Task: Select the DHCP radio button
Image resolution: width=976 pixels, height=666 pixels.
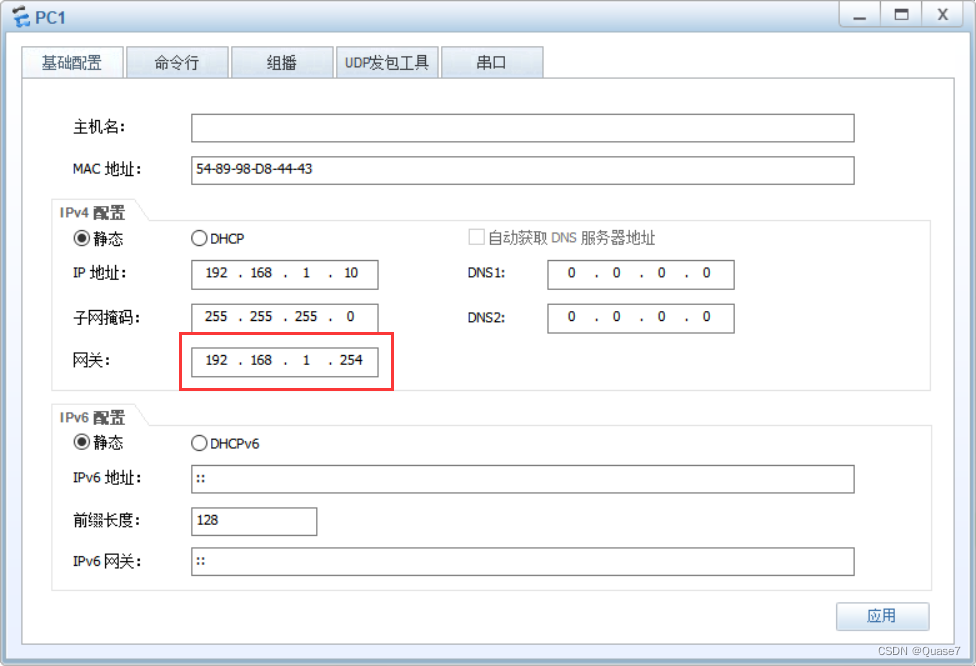Action: (199, 238)
